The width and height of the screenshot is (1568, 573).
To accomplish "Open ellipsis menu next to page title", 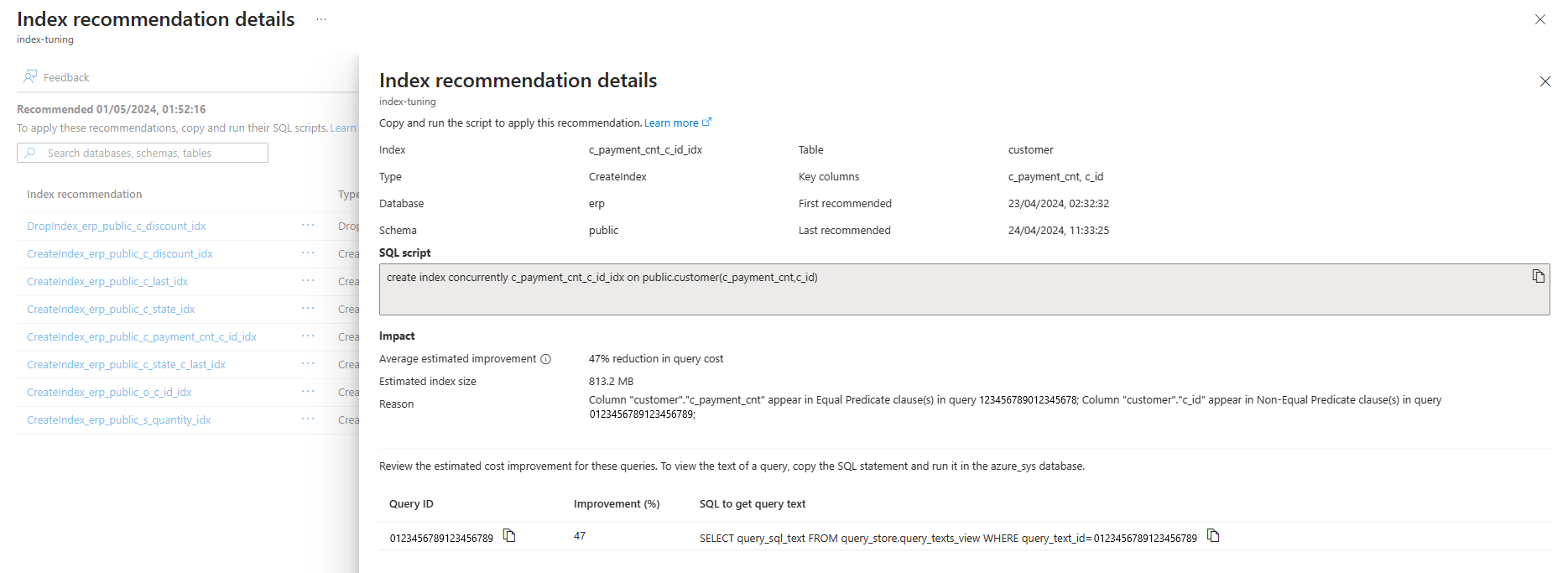I will coord(321,19).
